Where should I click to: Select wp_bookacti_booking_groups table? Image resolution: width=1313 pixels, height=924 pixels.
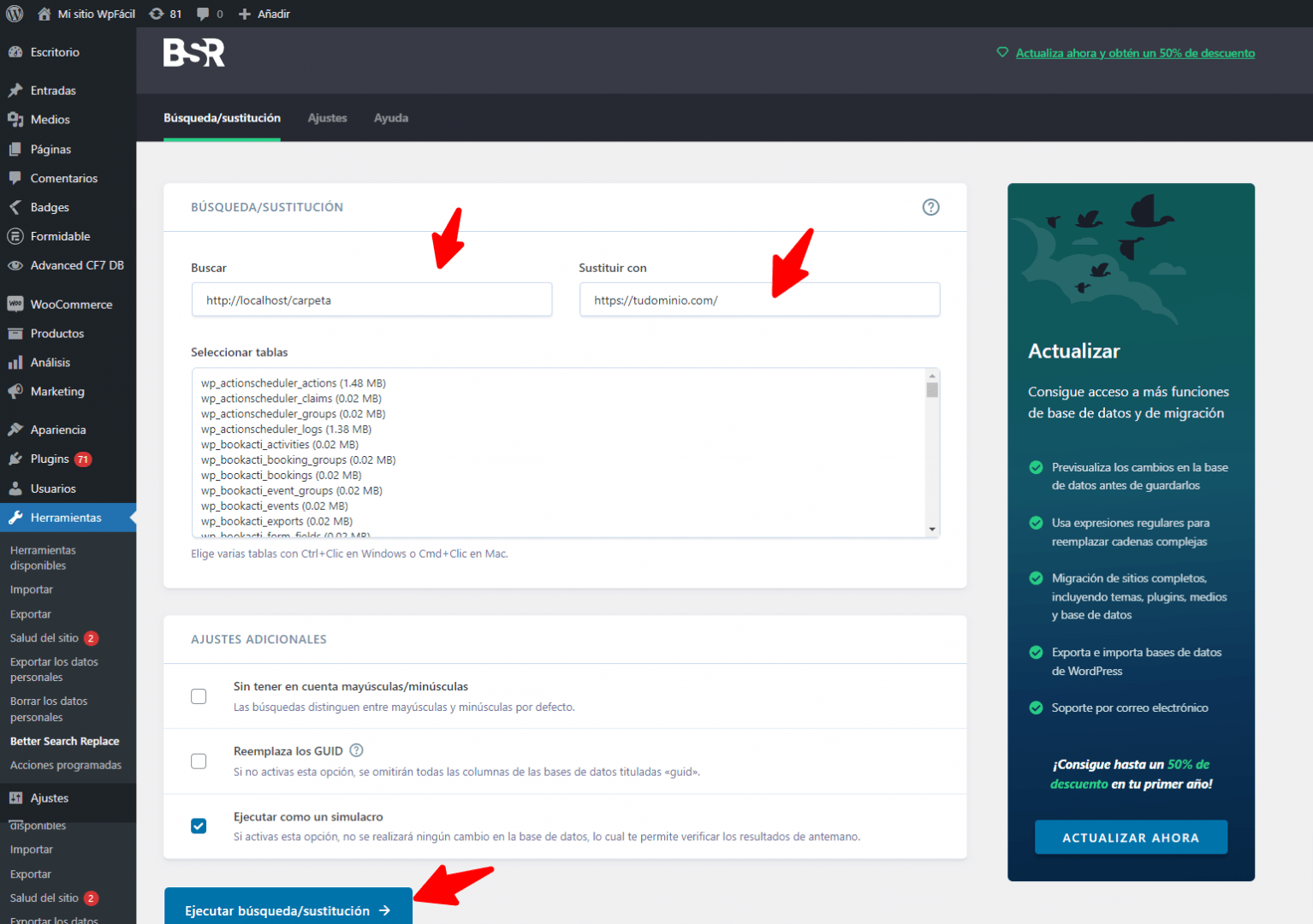(x=298, y=460)
